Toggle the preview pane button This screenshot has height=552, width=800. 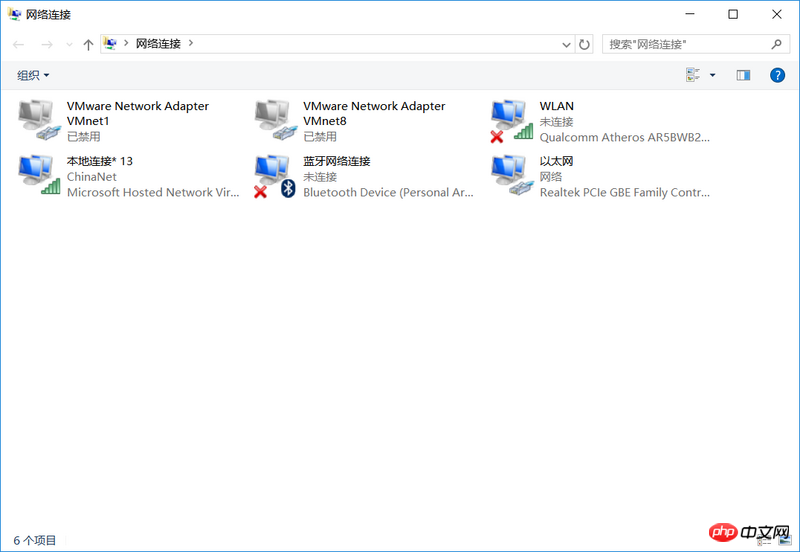pyautogui.click(x=743, y=76)
